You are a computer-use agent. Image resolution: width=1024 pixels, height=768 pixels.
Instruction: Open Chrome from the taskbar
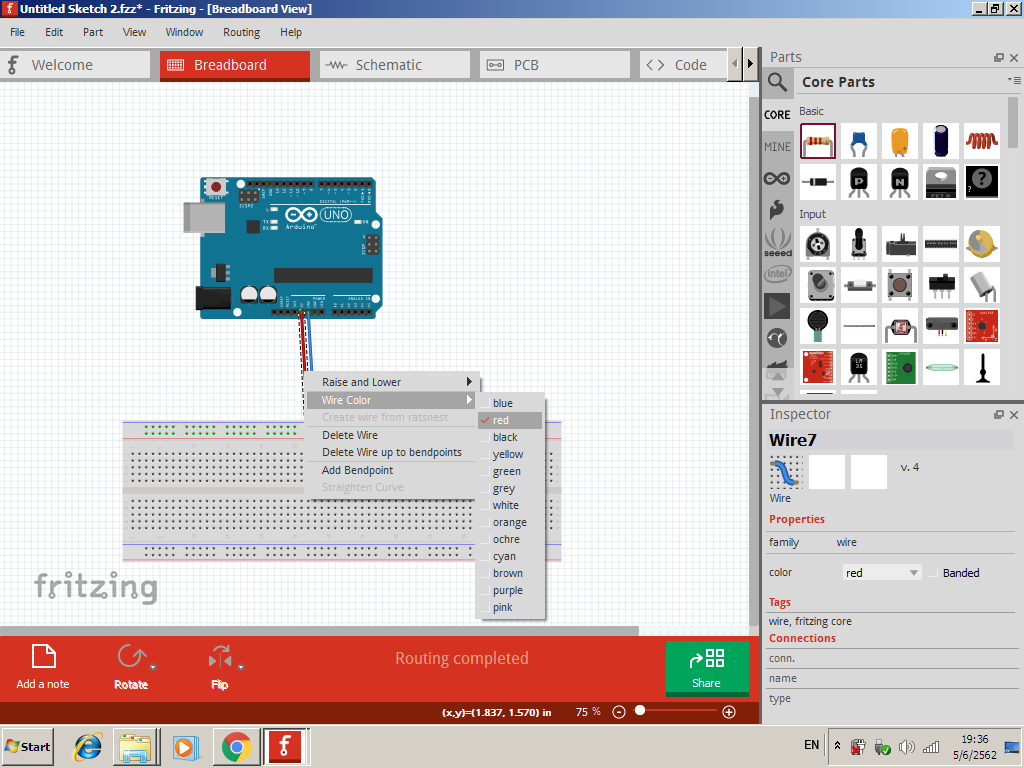pyautogui.click(x=236, y=747)
